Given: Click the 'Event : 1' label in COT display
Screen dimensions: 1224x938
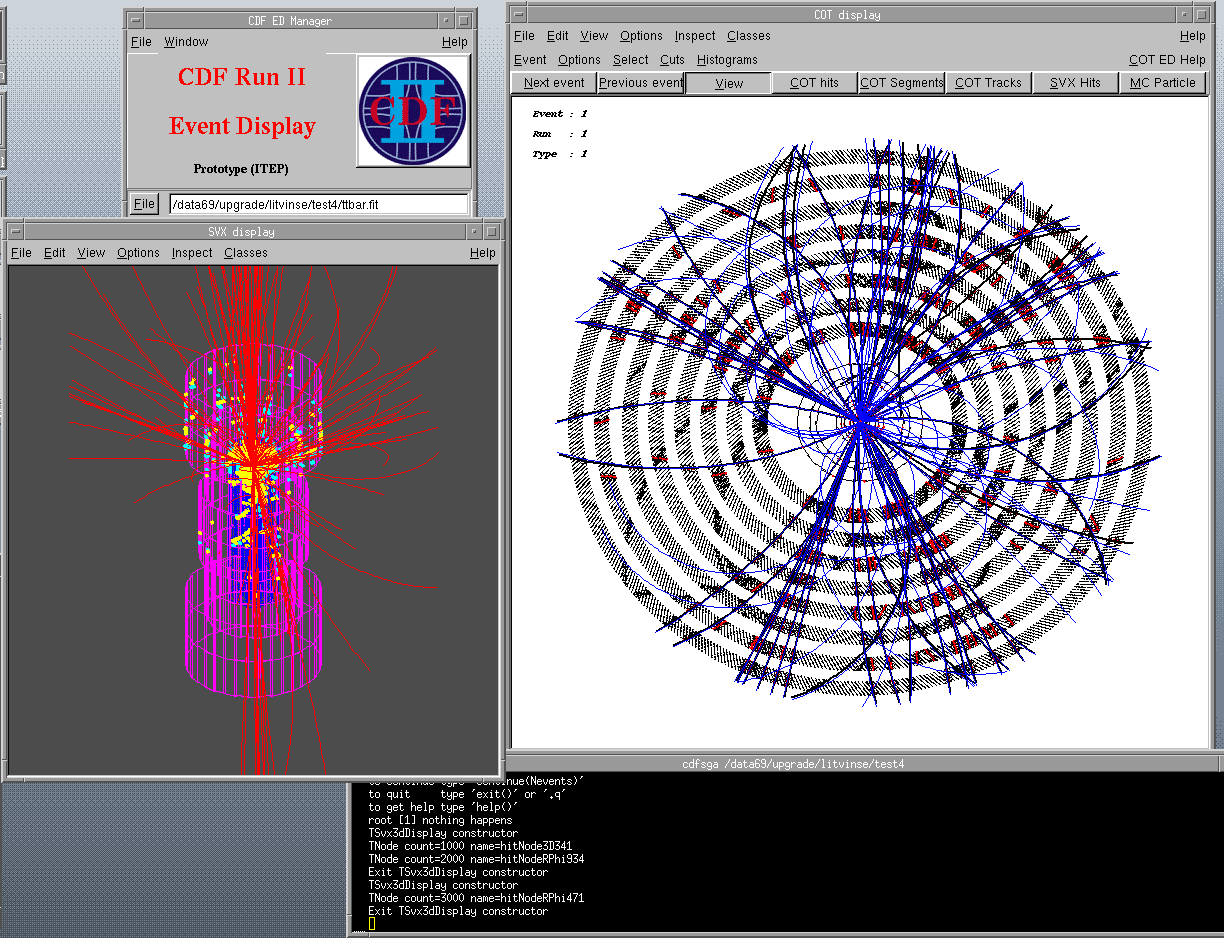Looking at the screenshot, I should coord(560,114).
